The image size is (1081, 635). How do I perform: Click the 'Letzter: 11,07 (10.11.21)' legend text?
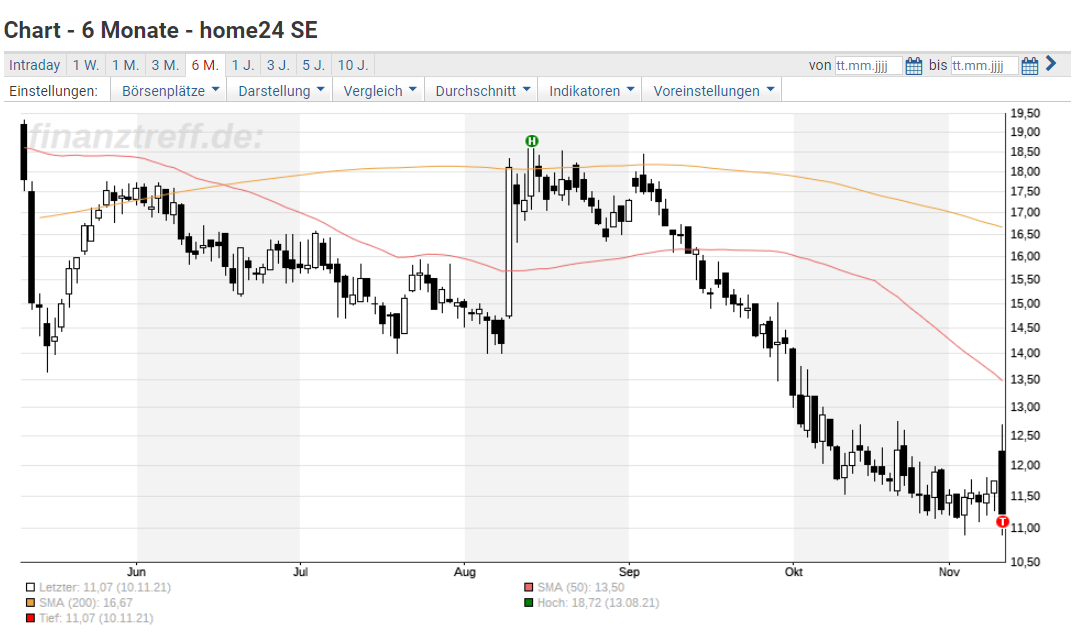(105, 587)
